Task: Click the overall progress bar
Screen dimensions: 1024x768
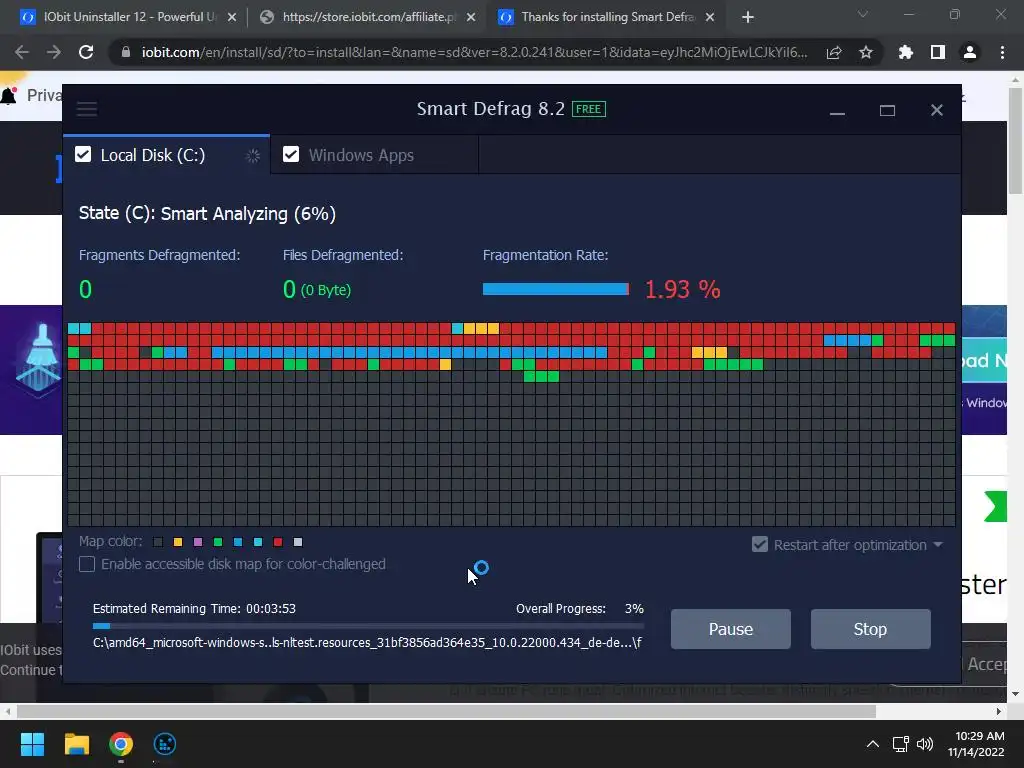Action: tap(368, 626)
